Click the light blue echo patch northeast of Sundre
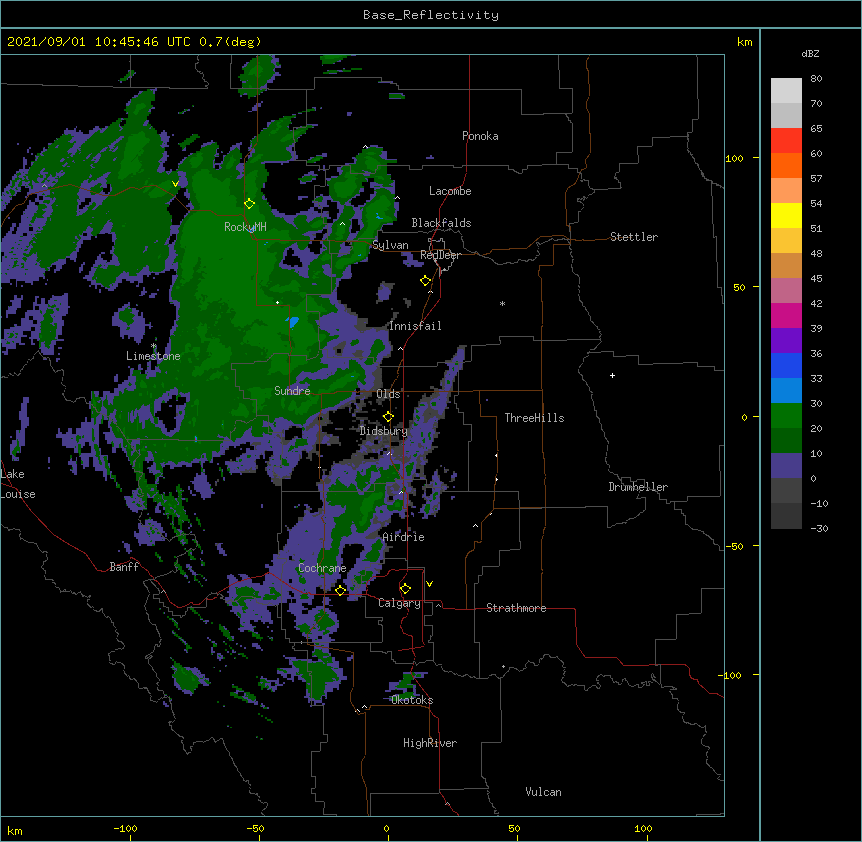The image size is (862, 842). point(293,322)
